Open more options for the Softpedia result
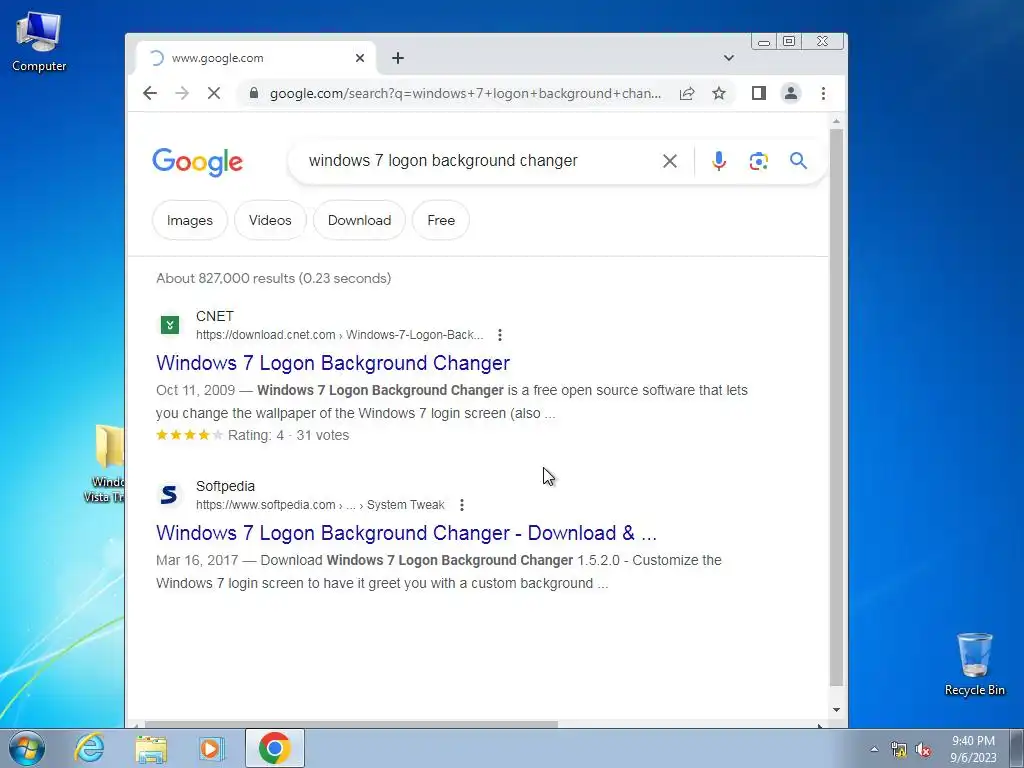 tap(462, 505)
